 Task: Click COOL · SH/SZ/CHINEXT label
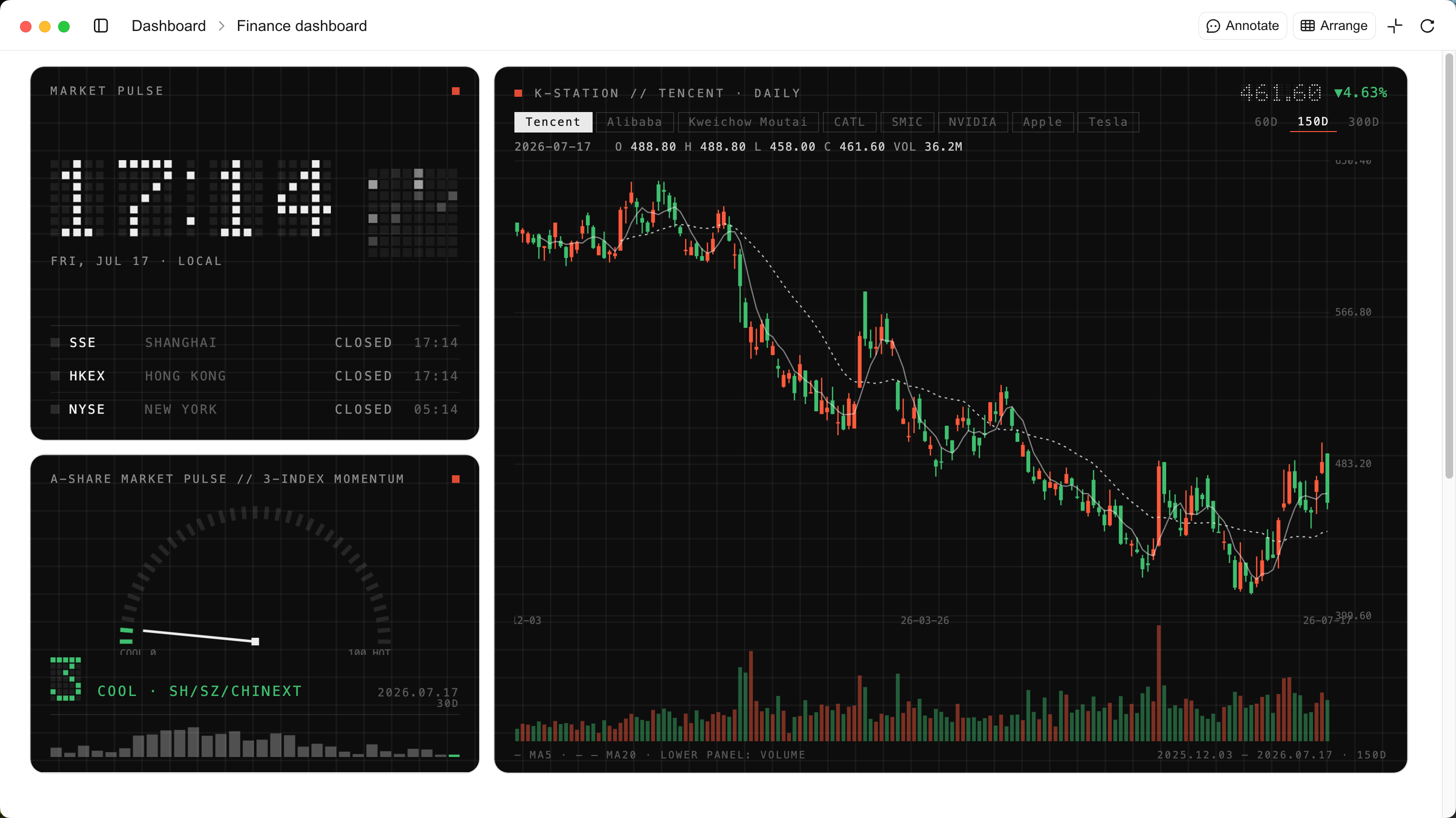coord(200,691)
